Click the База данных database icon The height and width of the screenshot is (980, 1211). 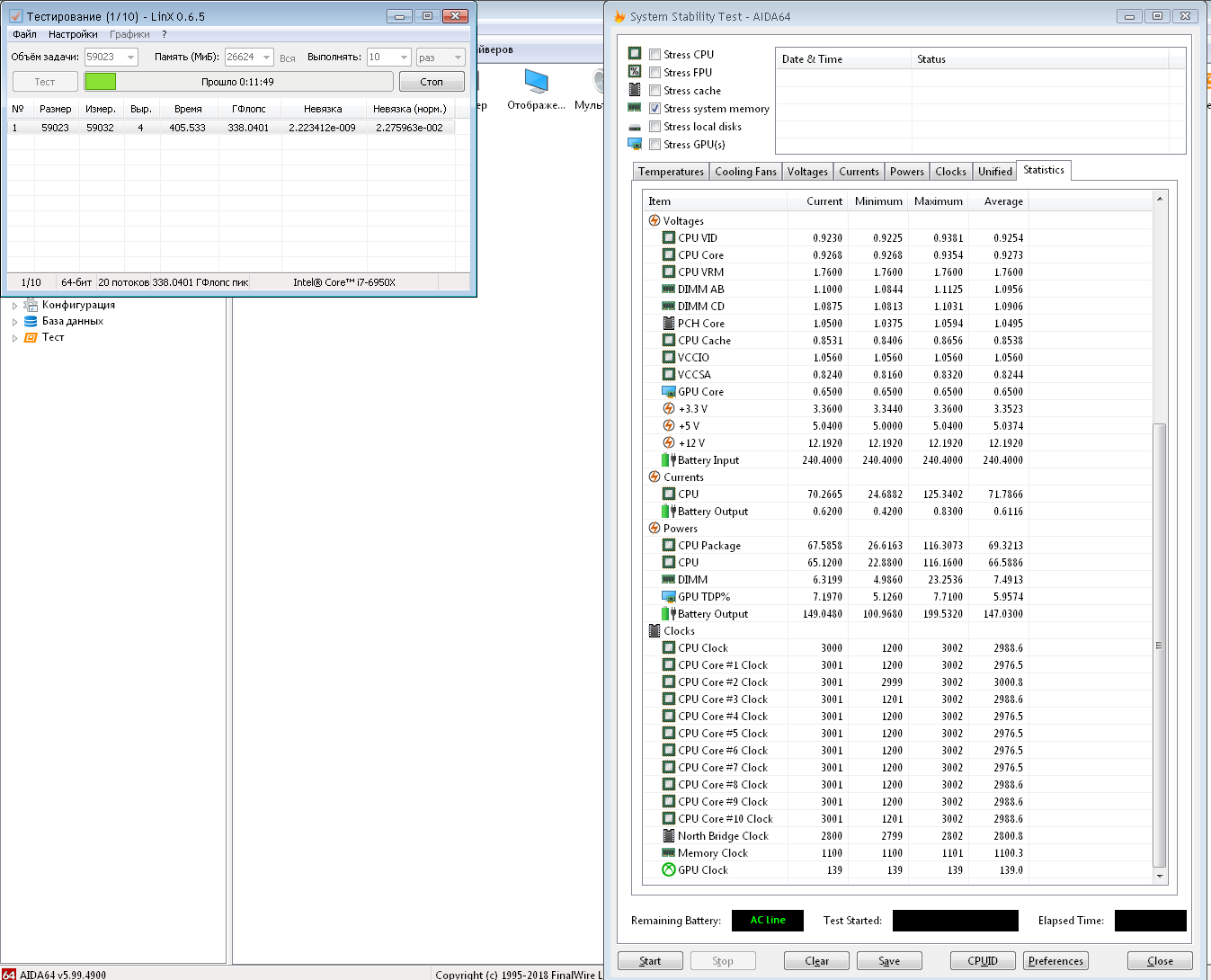click(x=31, y=321)
